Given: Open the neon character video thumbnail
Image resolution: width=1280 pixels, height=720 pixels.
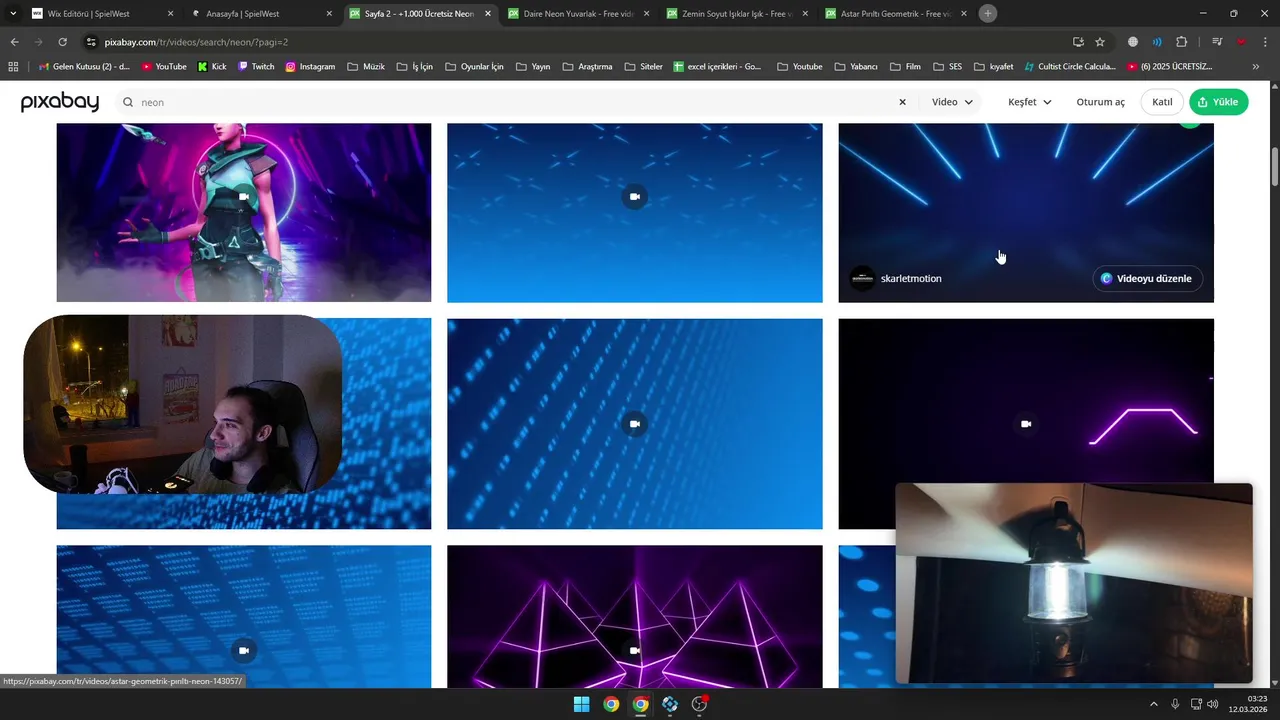Looking at the screenshot, I should 244,212.
